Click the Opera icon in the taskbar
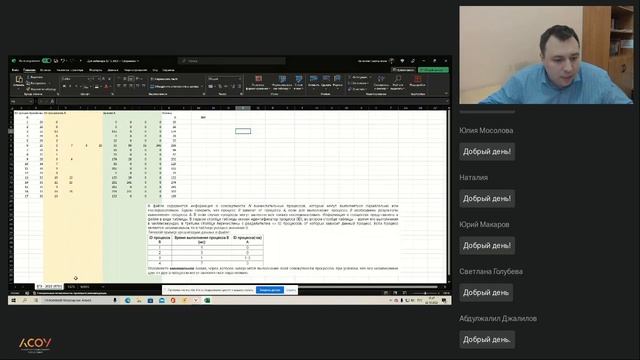640x360 pixels. pyautogui.click(x=173, y=300)
